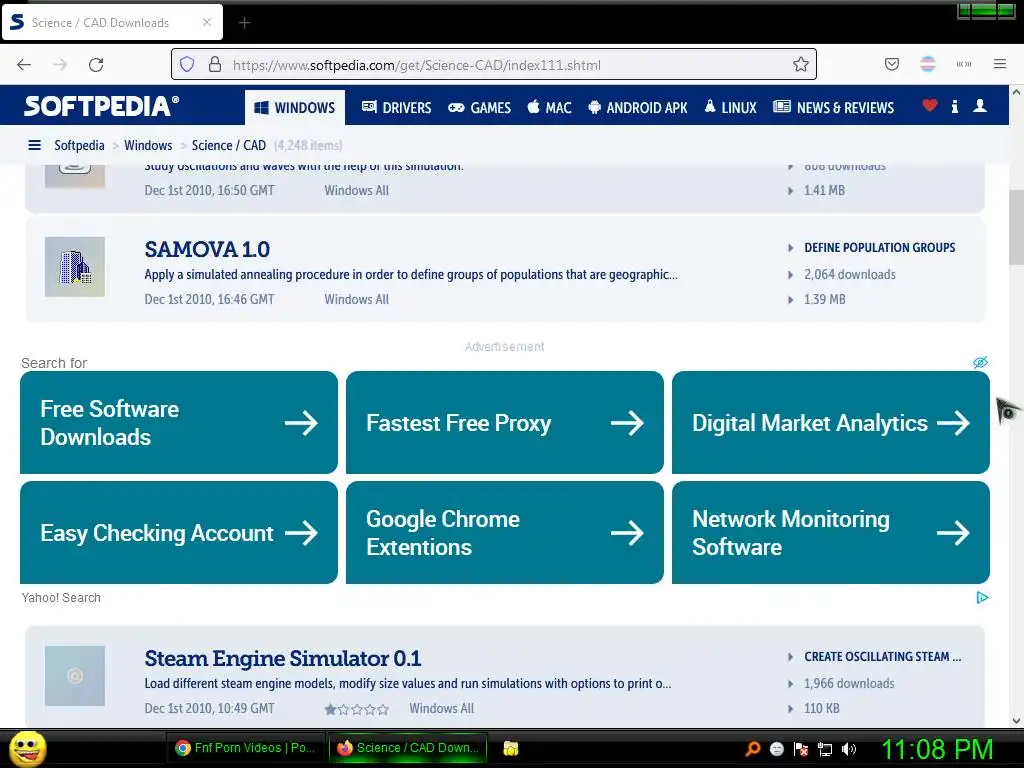Go back using the browser back arrow

[24, 65]
